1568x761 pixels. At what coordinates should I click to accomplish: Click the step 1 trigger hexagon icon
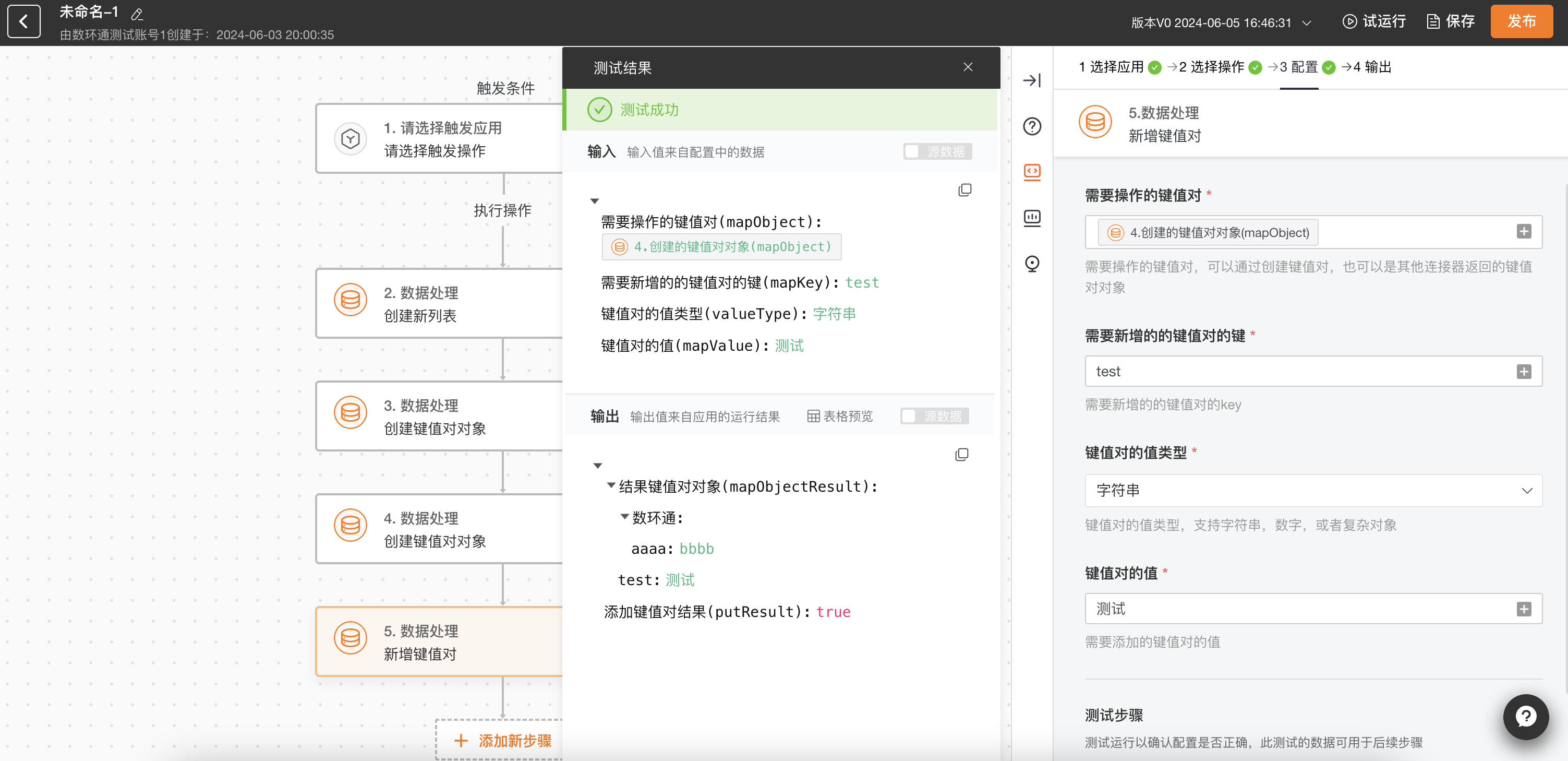coord(351,139)
